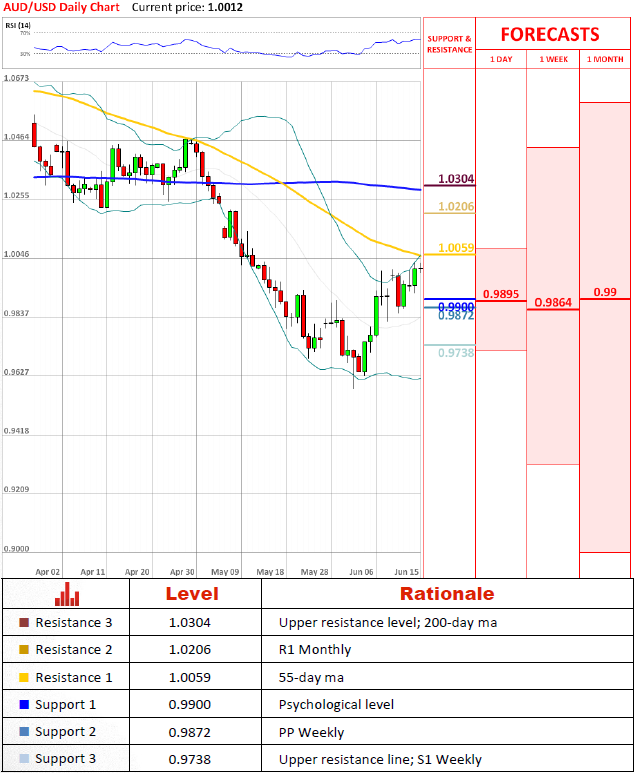Click the Resistance 2 row label
The height and width of the screenshot is (773, 635).
click(73, 650)
